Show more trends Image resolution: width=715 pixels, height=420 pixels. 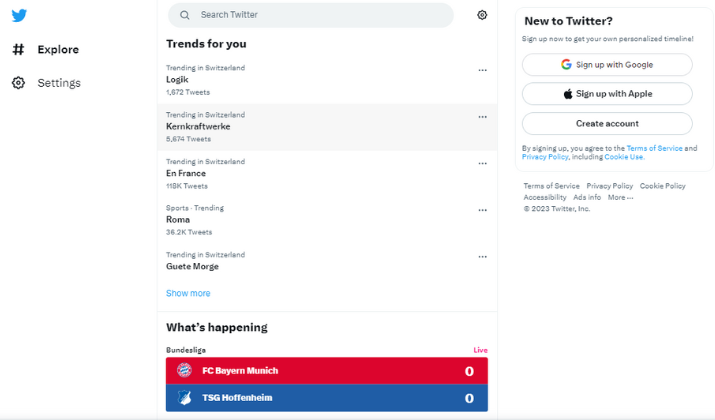[188, 293]
